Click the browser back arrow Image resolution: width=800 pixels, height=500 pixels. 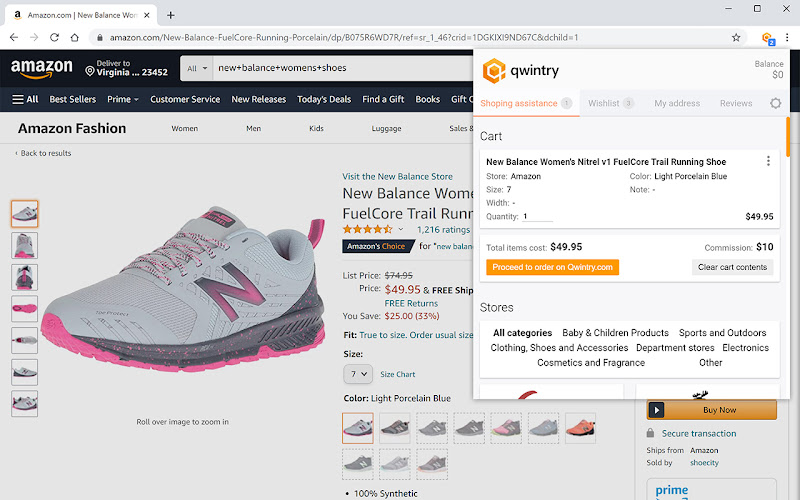[14, 37]
